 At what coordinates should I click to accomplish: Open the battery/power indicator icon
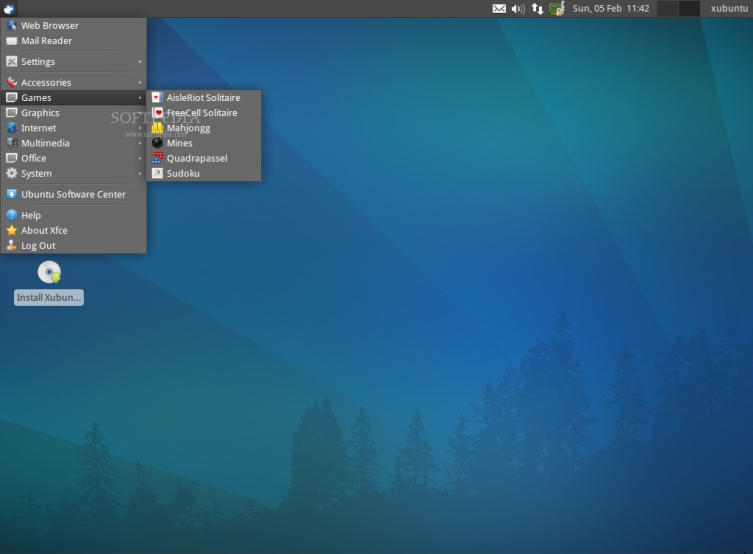pyautogui.click(x=557, y=9)
